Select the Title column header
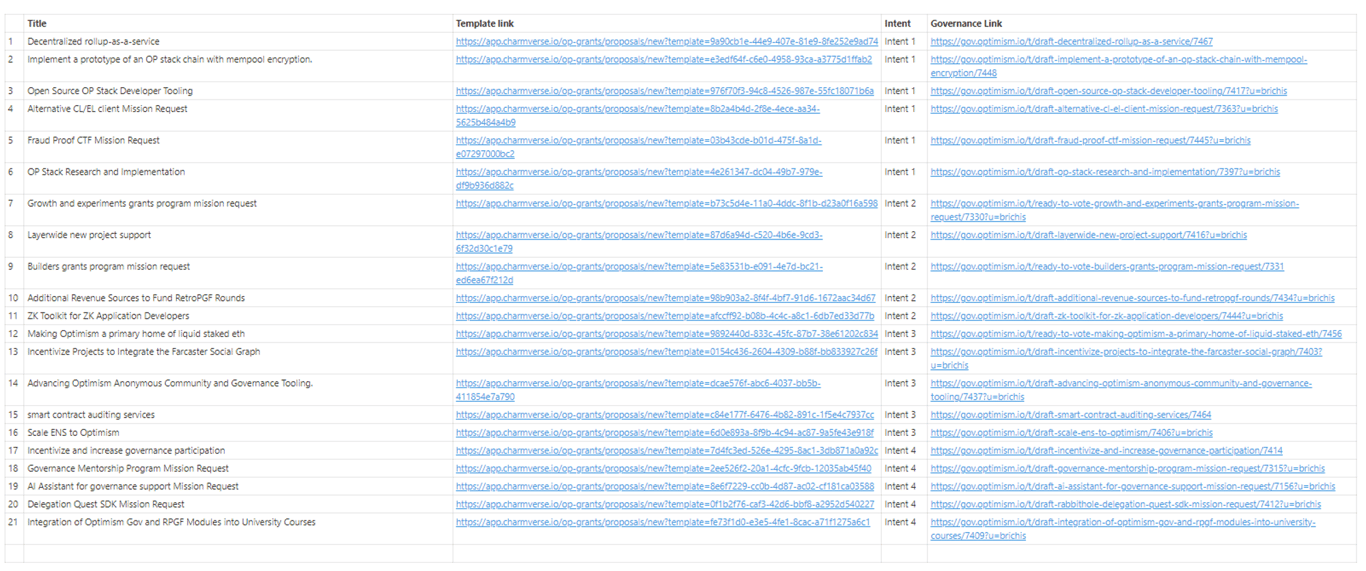Image resolution: width=1366 pixels, height=571 pixels. point(37,23)
